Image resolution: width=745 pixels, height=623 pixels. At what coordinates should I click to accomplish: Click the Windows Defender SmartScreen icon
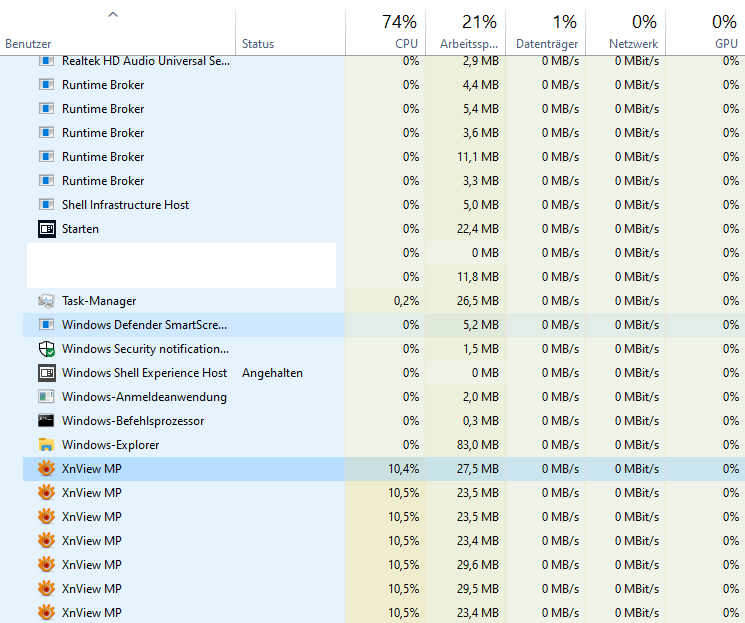[x=46, y=325]
